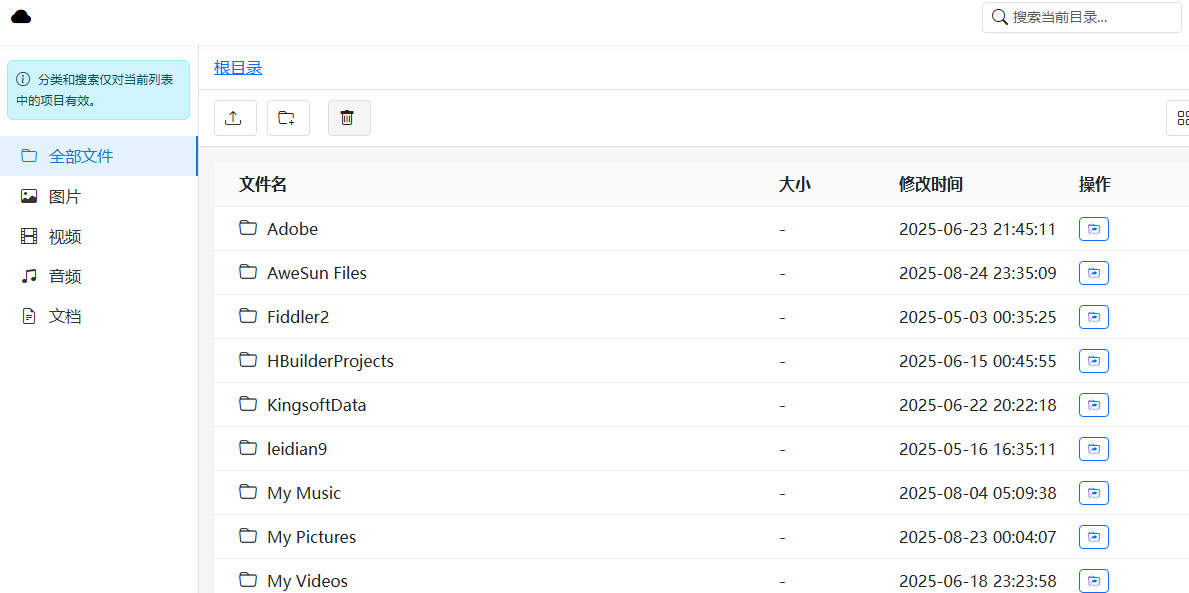This screenshot has width=1189, height=593.
Task: Open the 文档 category
Action: 65,317
